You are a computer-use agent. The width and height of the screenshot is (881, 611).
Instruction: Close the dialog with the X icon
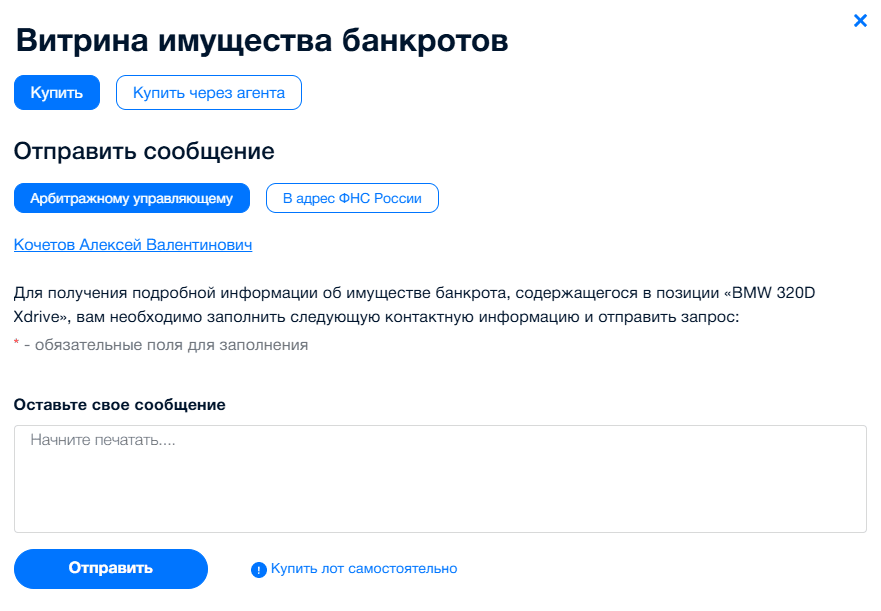pyautogui.click(x=860, y=20)
